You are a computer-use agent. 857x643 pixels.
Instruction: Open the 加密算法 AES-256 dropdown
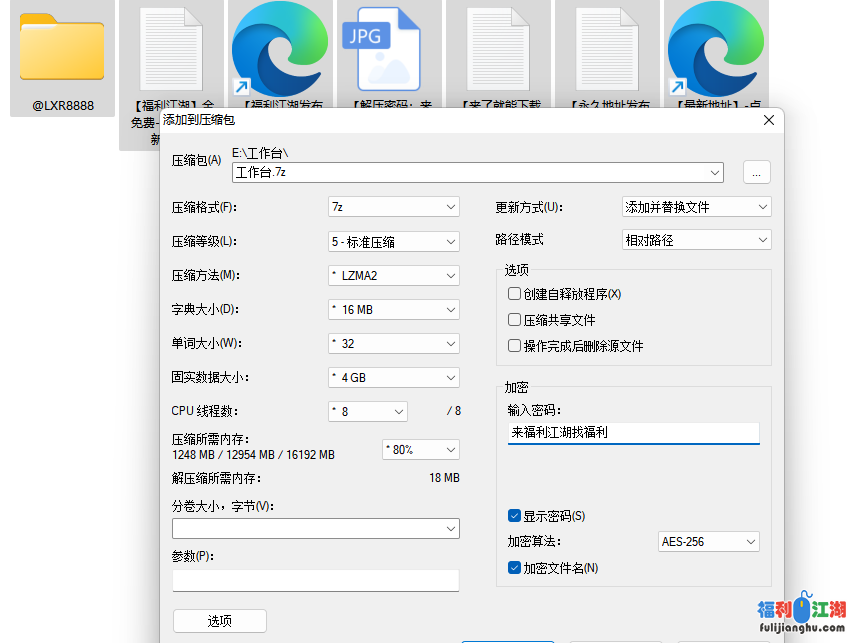coord(708,542)
